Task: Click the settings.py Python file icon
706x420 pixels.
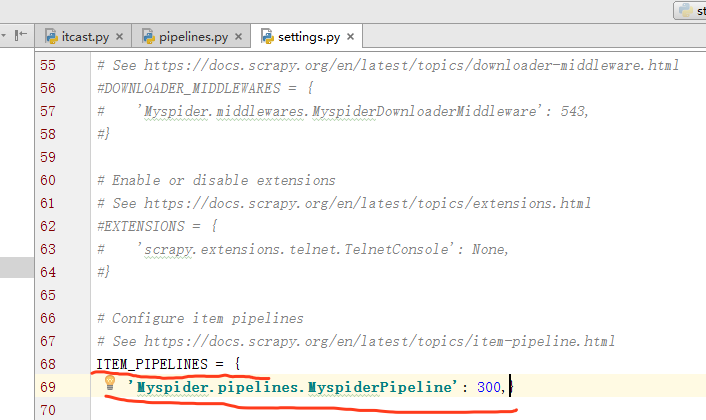Action: (x=267, y=36)
